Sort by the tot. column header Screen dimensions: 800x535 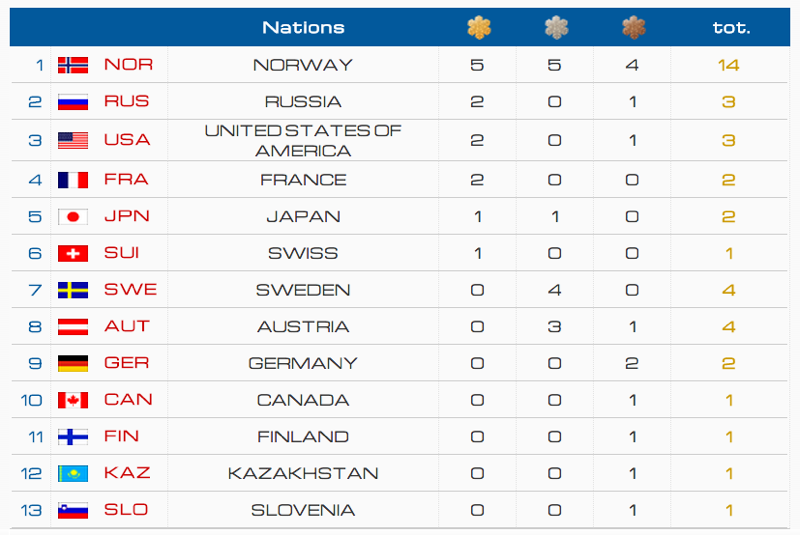731,28
